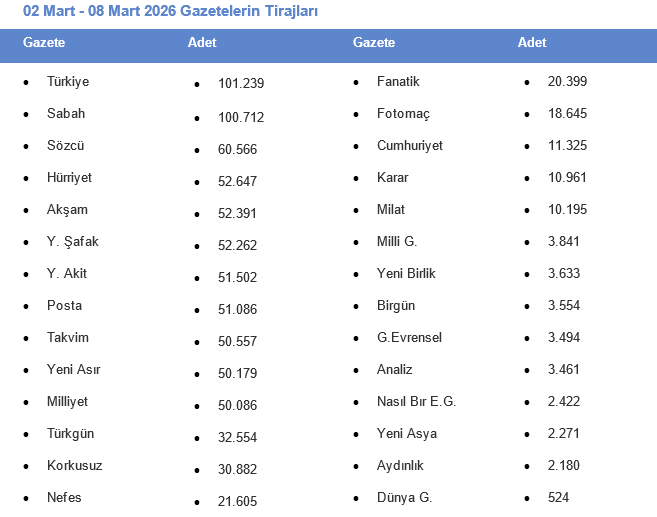Click the Hürriyet newspaper entry
This screenshot has height=517, width=657.
tap(69, 178)
